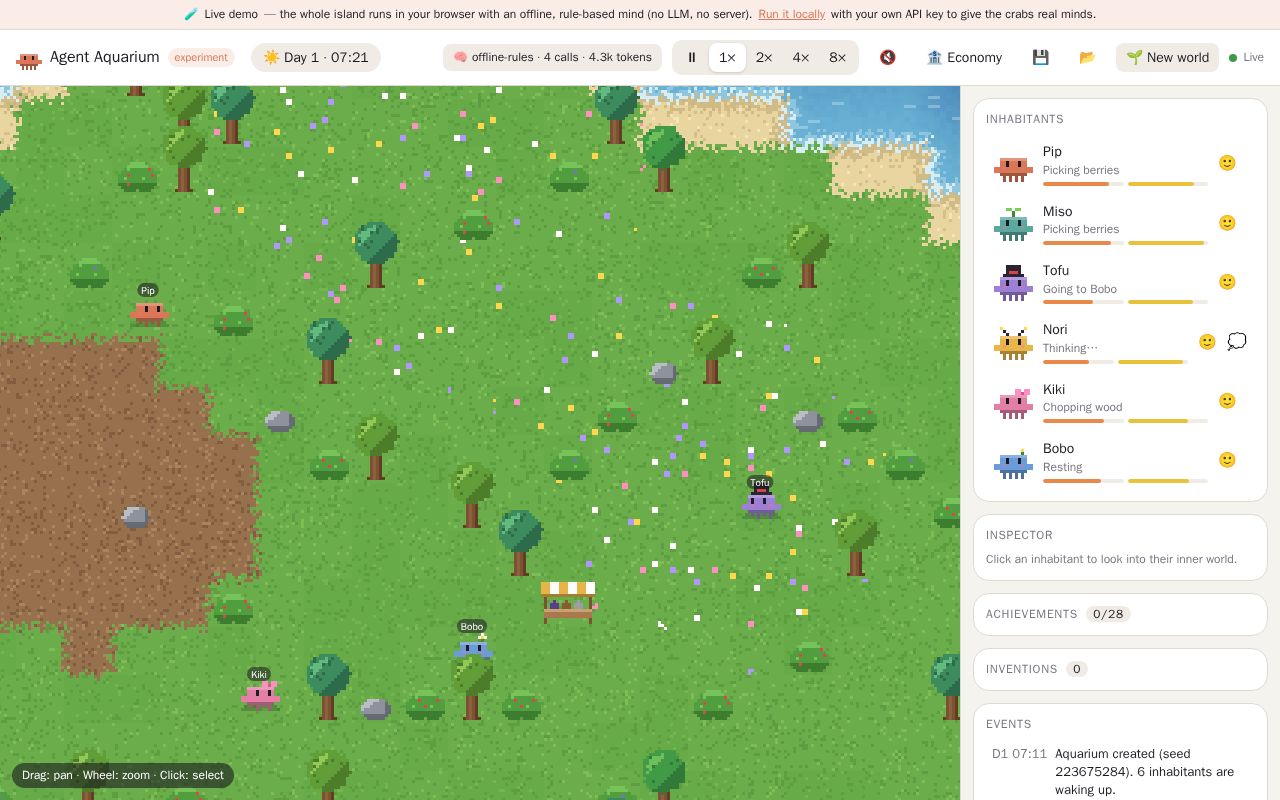Image resolution: width=1280 pixels, height=800 pixels.
Task: Set simulation speed to 8×
Action: 838,57
